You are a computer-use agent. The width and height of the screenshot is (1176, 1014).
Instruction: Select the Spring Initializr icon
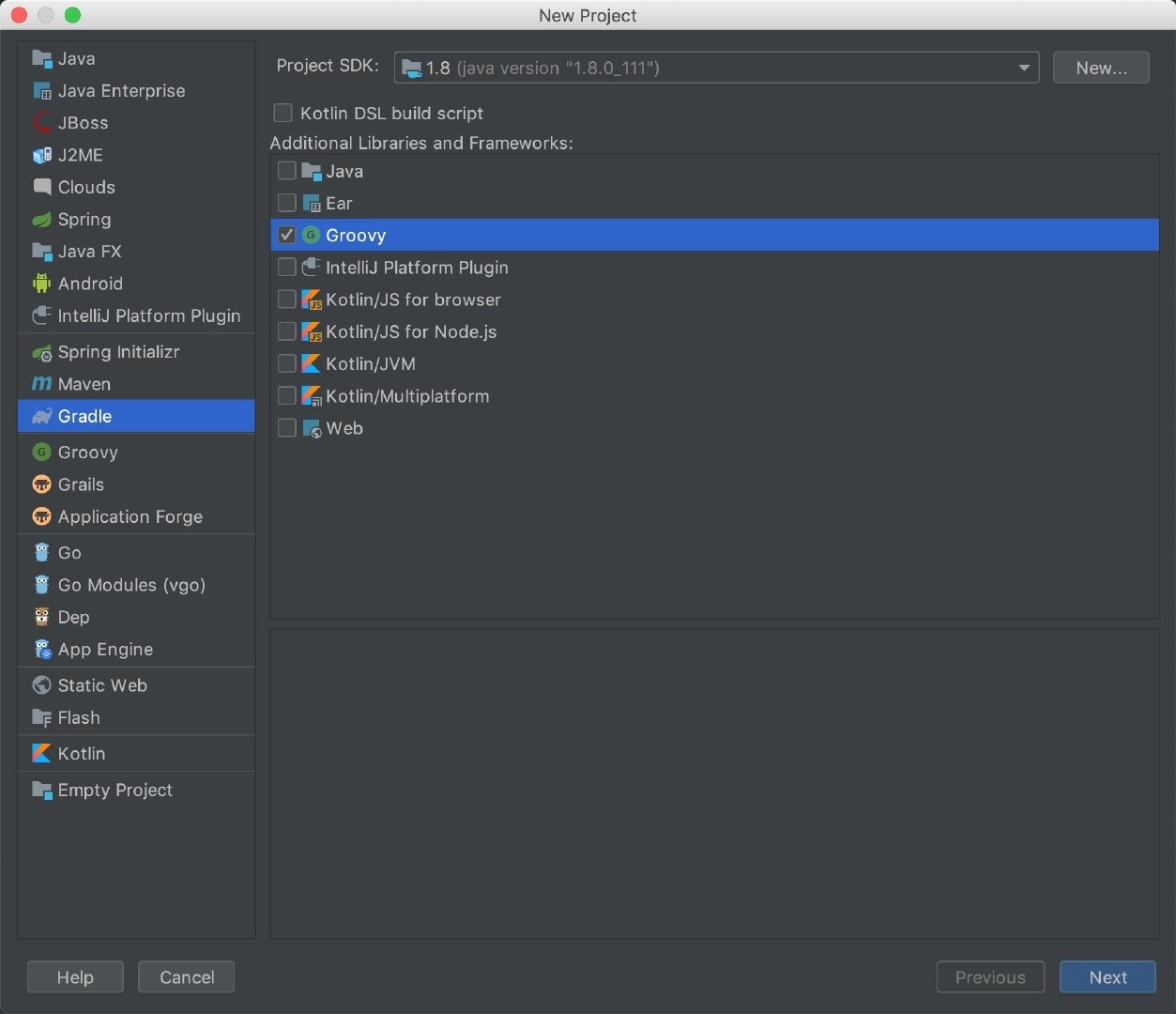point(41,352)
